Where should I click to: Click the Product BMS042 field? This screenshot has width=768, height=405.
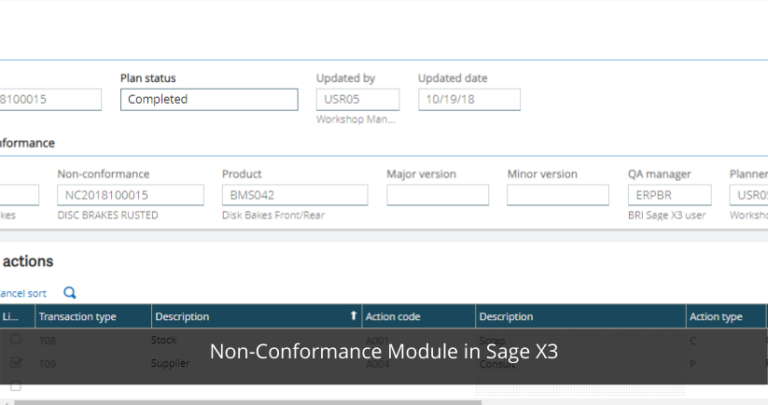coord(295,195)
